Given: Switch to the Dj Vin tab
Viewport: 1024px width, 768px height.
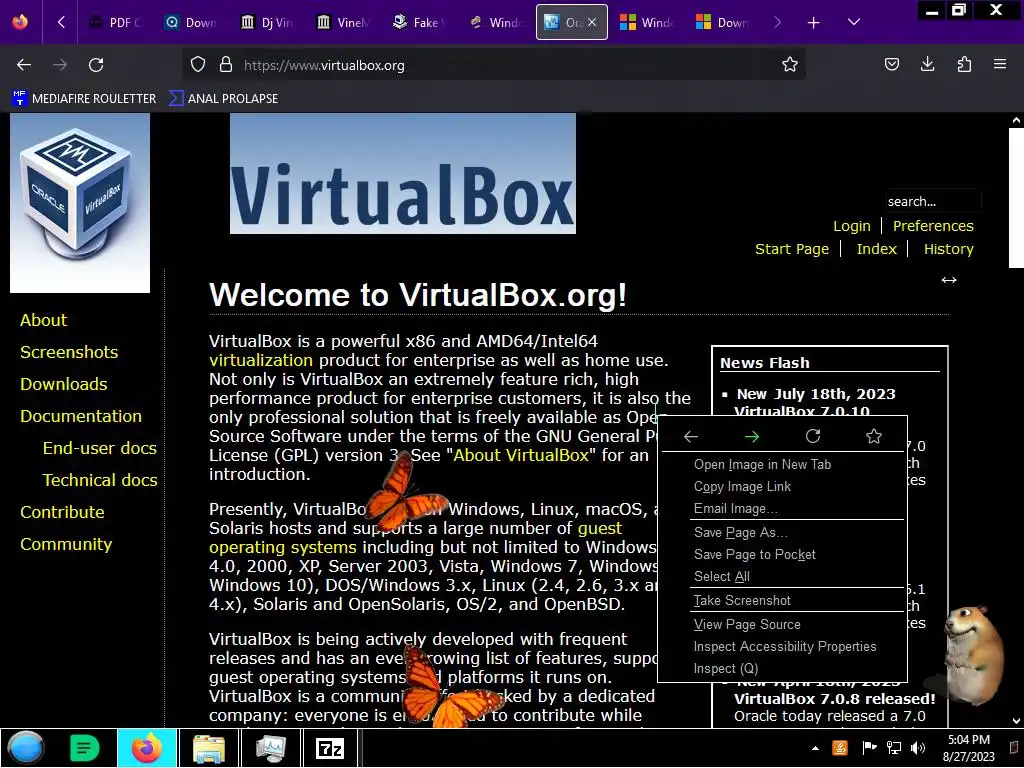Looking at the screenshot, I should pos(266,23).
